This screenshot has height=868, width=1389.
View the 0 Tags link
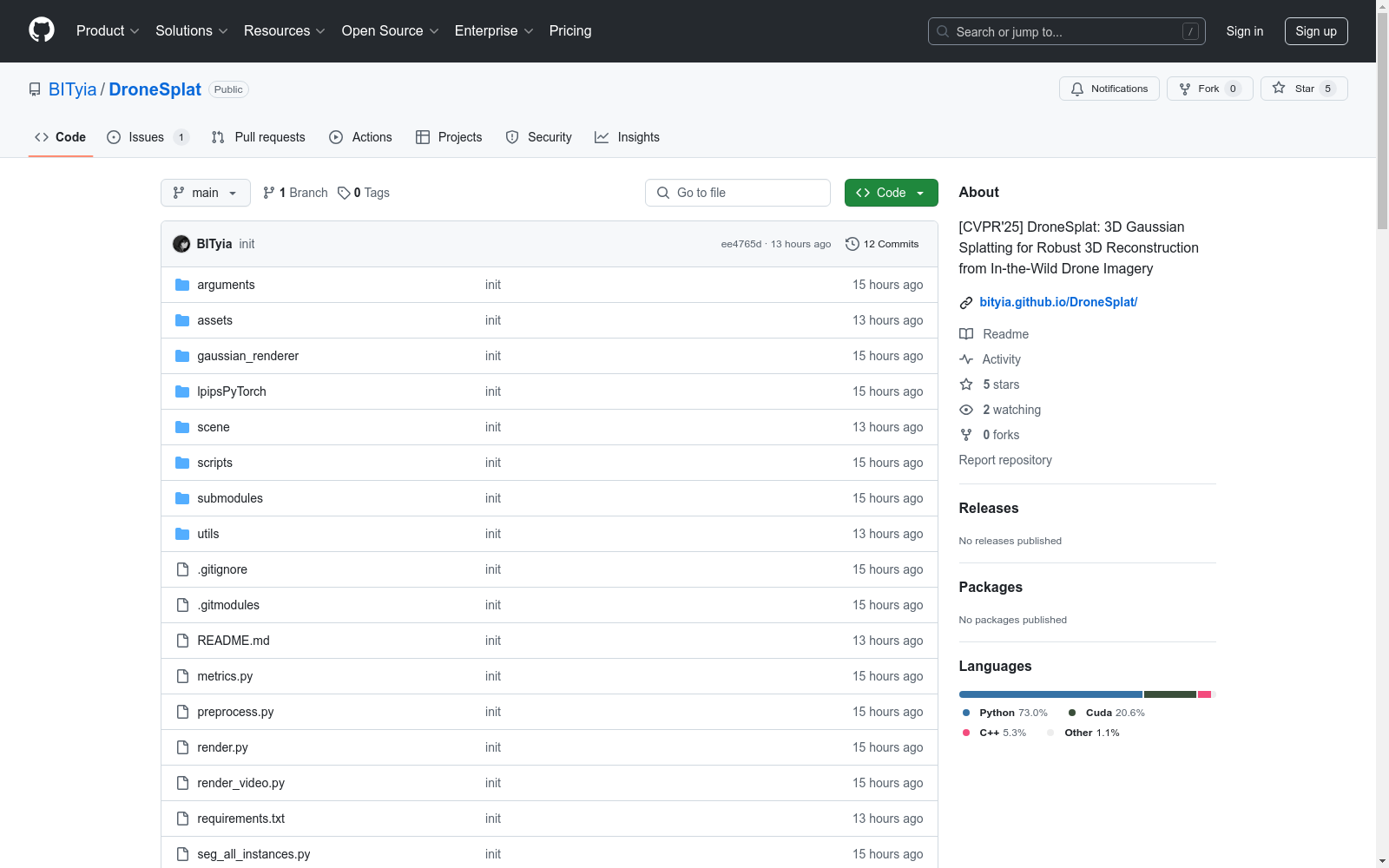click(364, 193)
